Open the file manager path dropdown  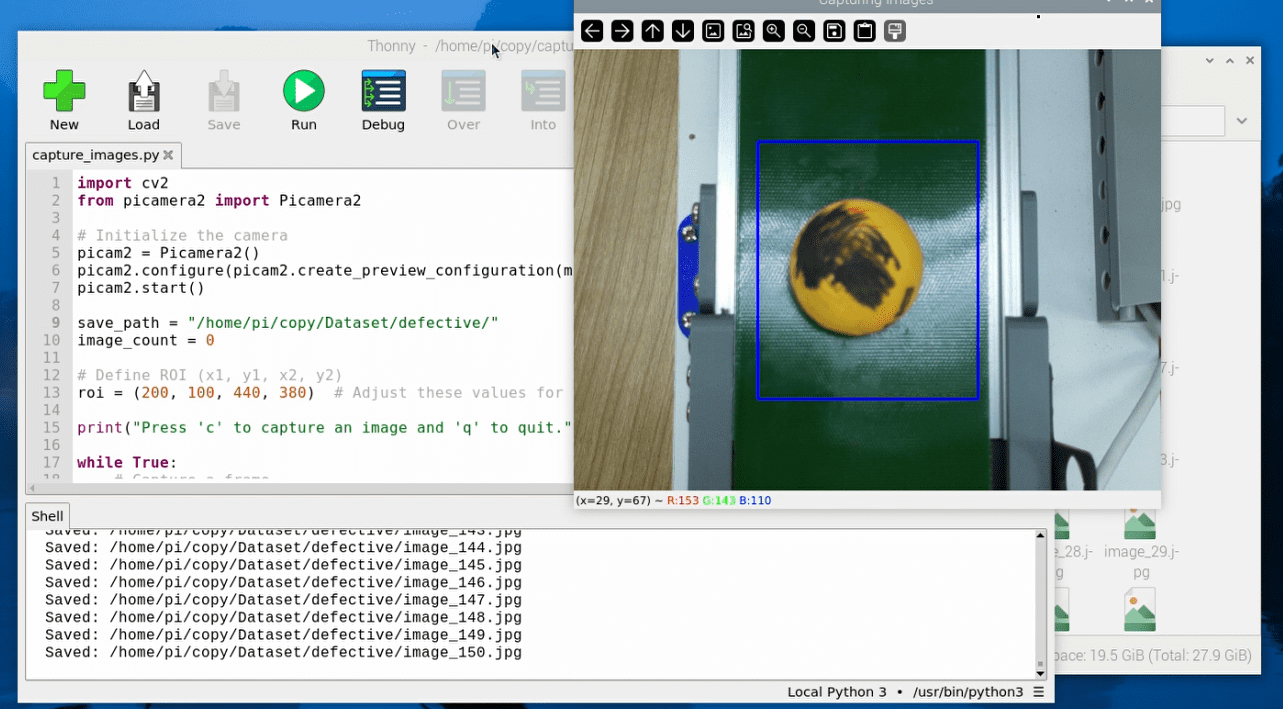point(1240,121)
